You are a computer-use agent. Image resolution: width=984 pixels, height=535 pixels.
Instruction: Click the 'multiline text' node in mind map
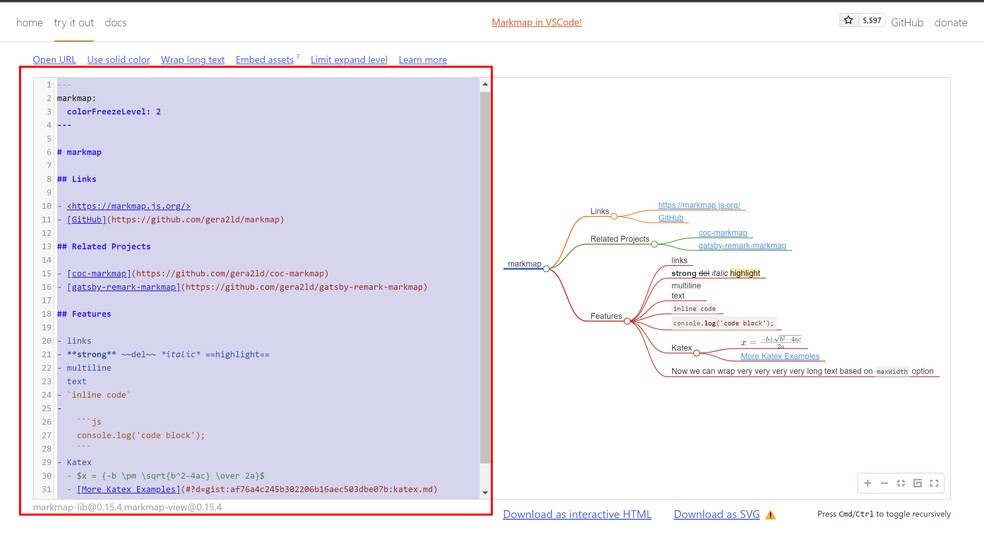coord(686,290)
